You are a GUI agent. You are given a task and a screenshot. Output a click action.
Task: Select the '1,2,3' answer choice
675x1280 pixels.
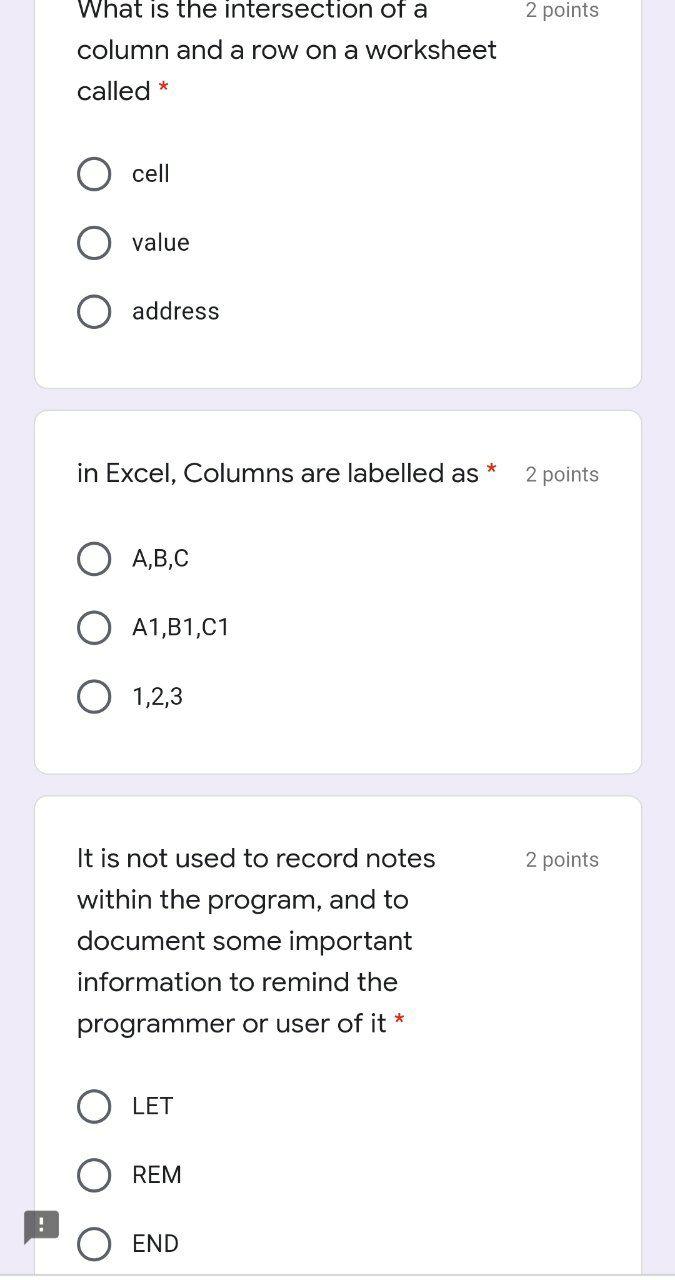(94, 696)
